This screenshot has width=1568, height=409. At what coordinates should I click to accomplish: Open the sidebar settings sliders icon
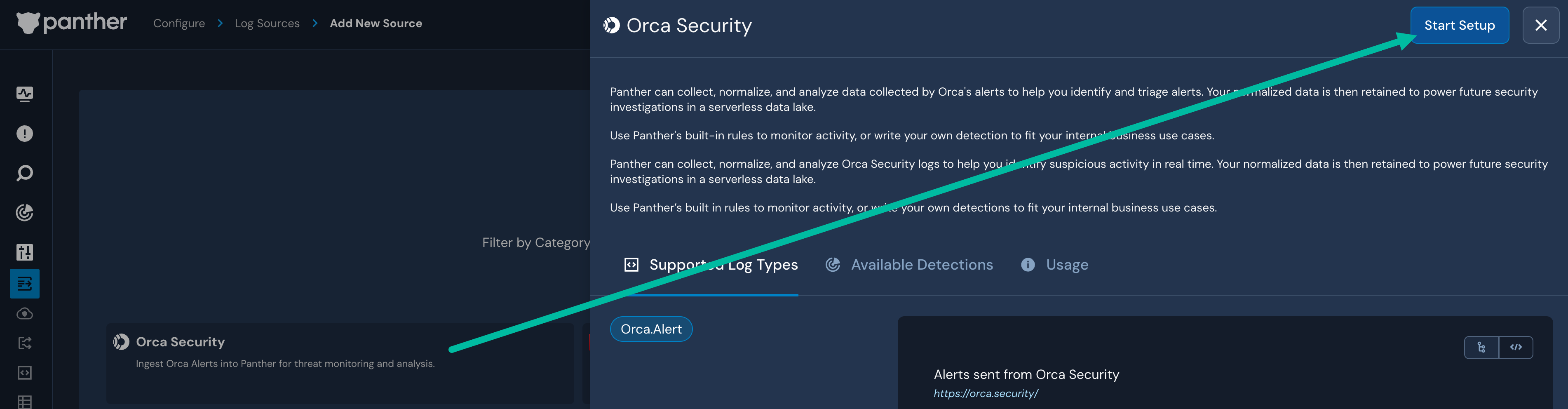pyautogui.click(x=24, y=252)
